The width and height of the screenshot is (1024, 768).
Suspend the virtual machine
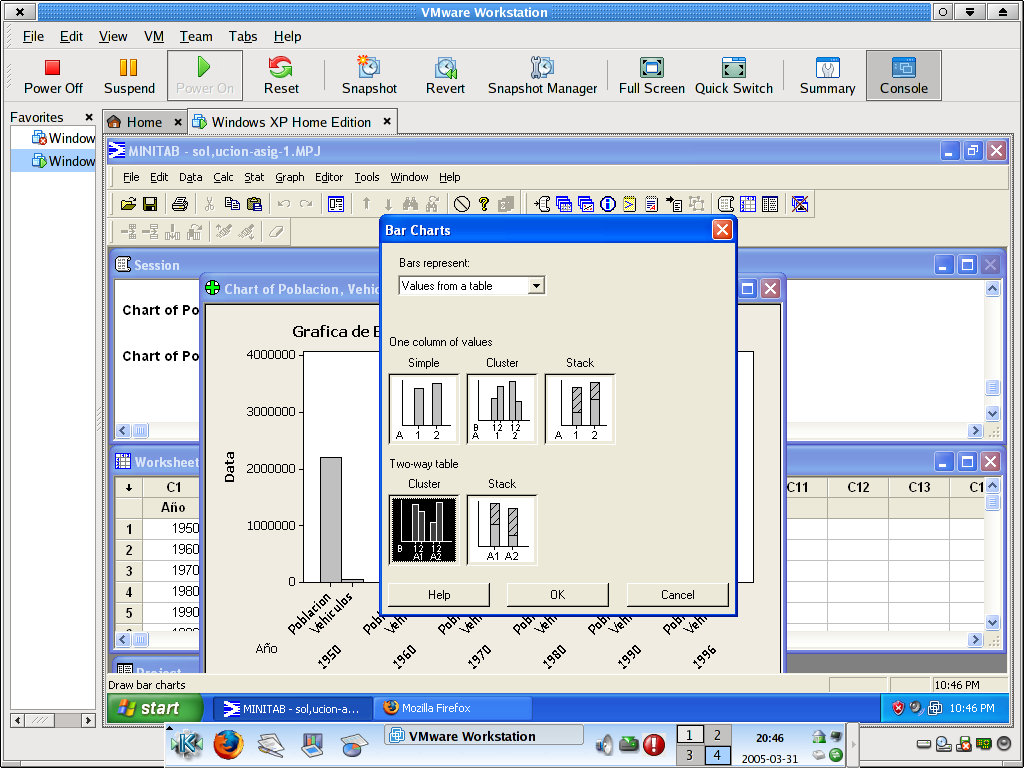click(129, 76)
